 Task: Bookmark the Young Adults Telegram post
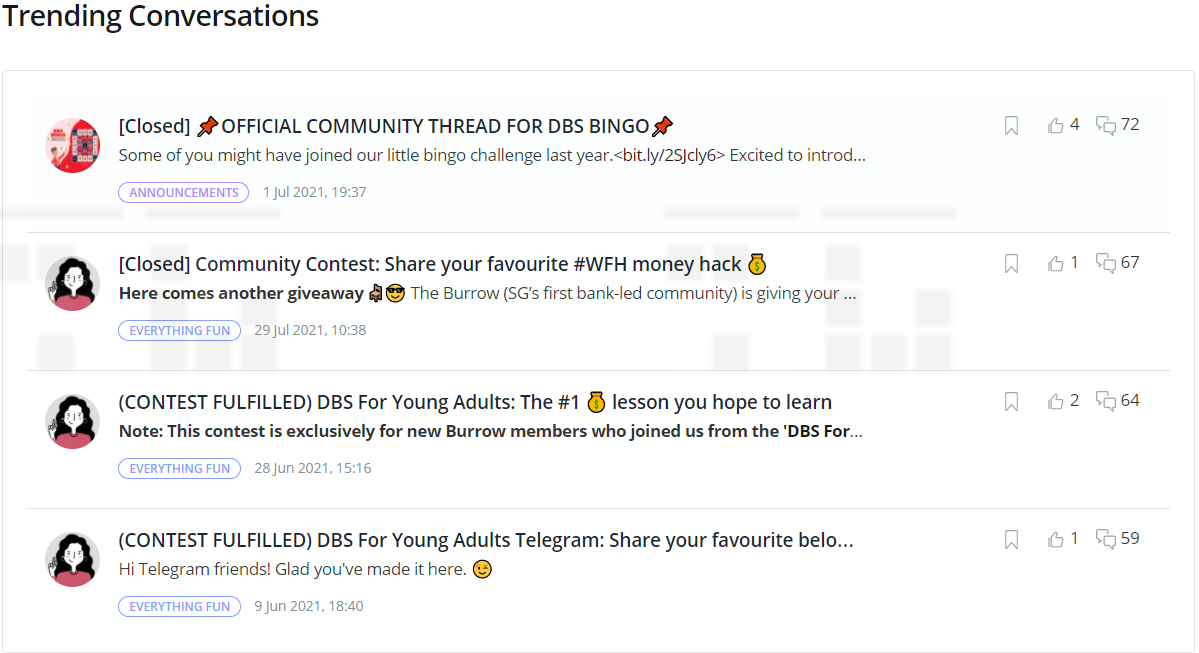[x=1011, y=539]
